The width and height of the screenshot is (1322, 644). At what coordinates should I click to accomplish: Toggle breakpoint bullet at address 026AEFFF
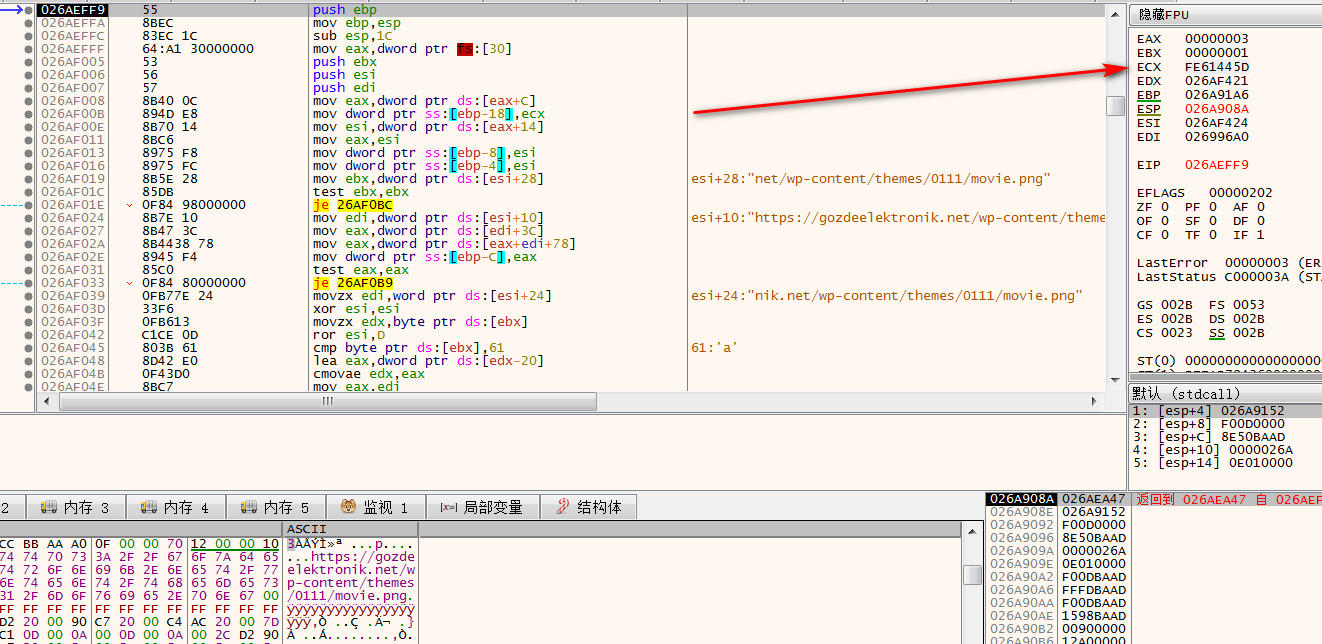[x=28, y=49]
